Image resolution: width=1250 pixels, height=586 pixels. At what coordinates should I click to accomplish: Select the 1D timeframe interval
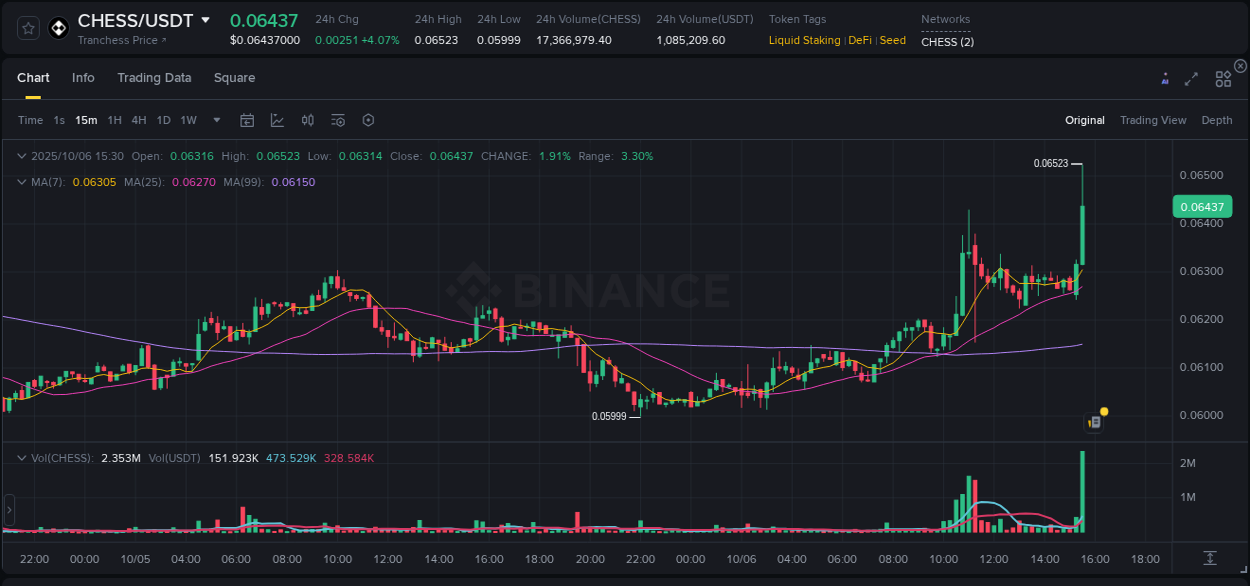coord(163,120)
